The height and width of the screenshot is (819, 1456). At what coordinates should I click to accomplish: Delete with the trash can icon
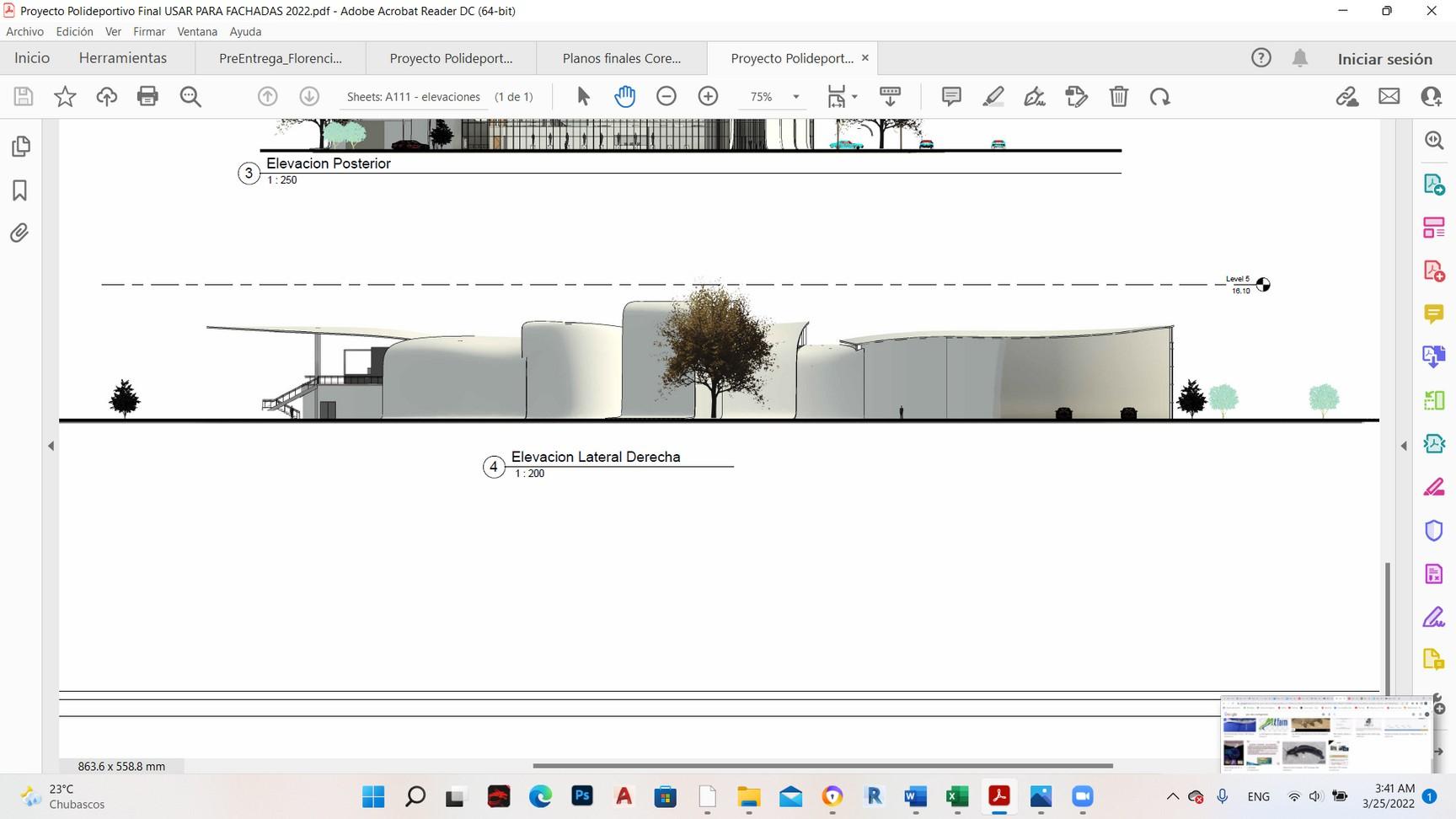click(x=1118, y=97)
